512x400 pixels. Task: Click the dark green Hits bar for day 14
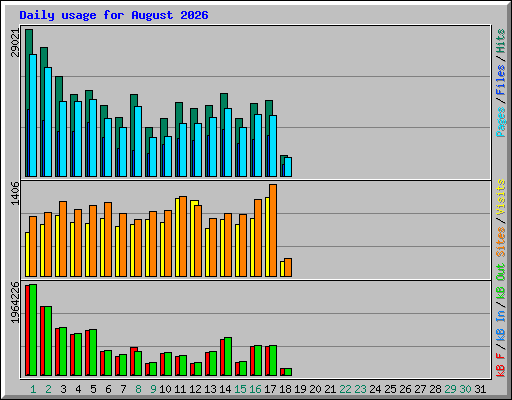[224, 101]
